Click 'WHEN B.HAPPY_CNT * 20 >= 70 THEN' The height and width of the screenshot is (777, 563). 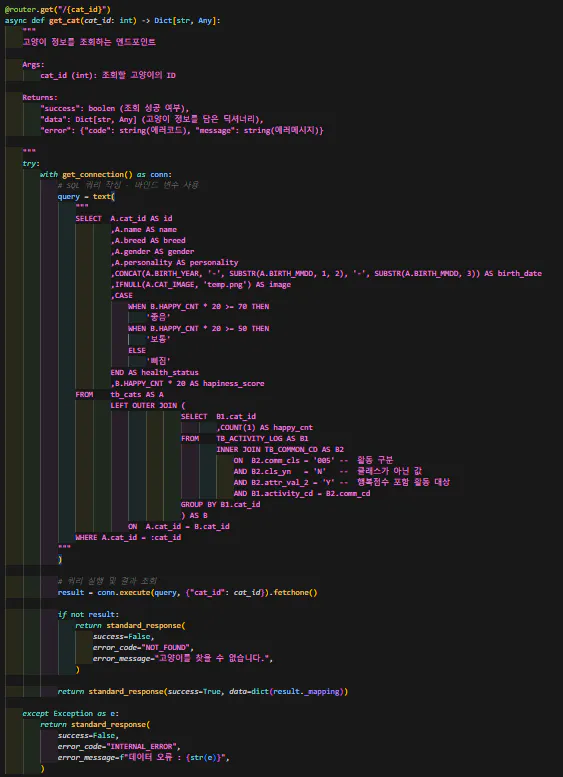(x=199, y=307)
